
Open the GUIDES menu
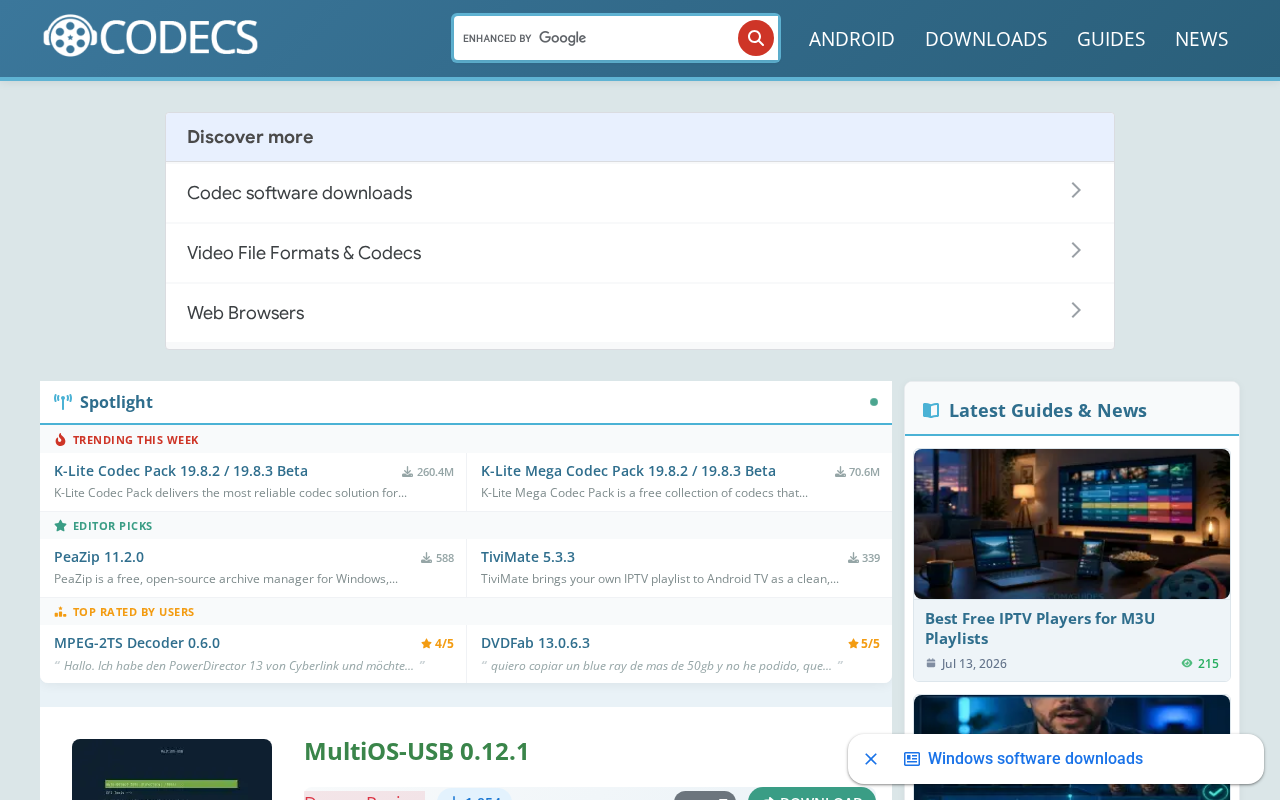[x=1111, y=39]
